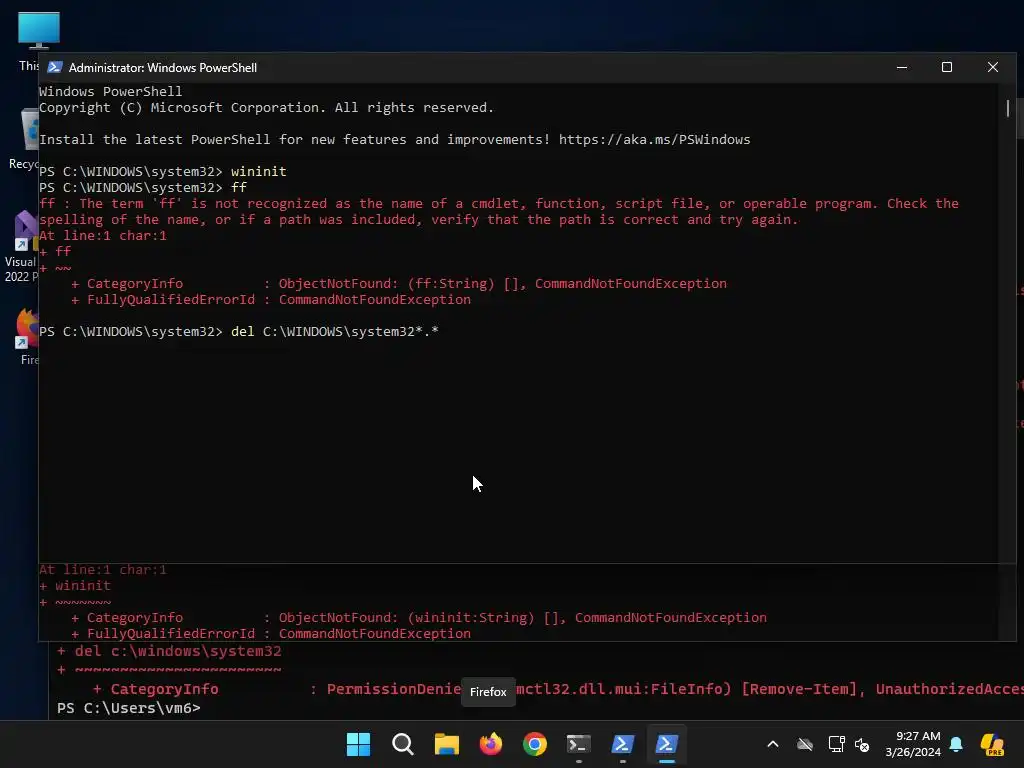This screenshot has width=1024, height=768.
Task: Select the active PowerShell taskbar icon
Action: coord(666,744)
